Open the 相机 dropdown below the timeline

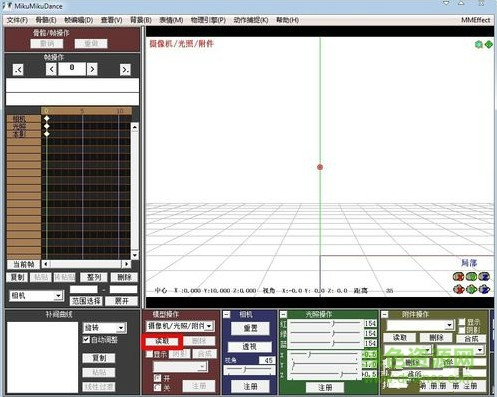click(x=59, y=295)
